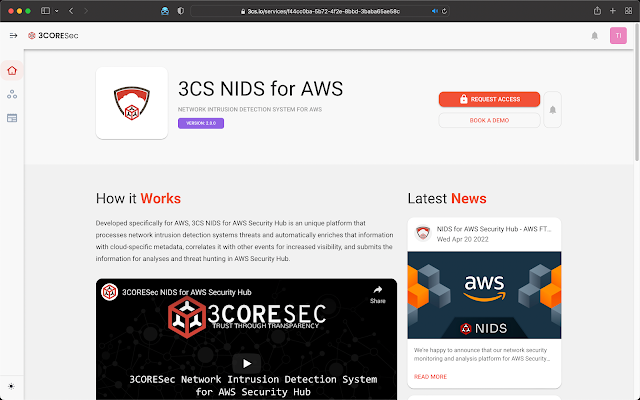Play the 3CORESec NIDS video
The height and width of the screenshot is (400, 640).
pyautogui.click(x=247, y=363)
